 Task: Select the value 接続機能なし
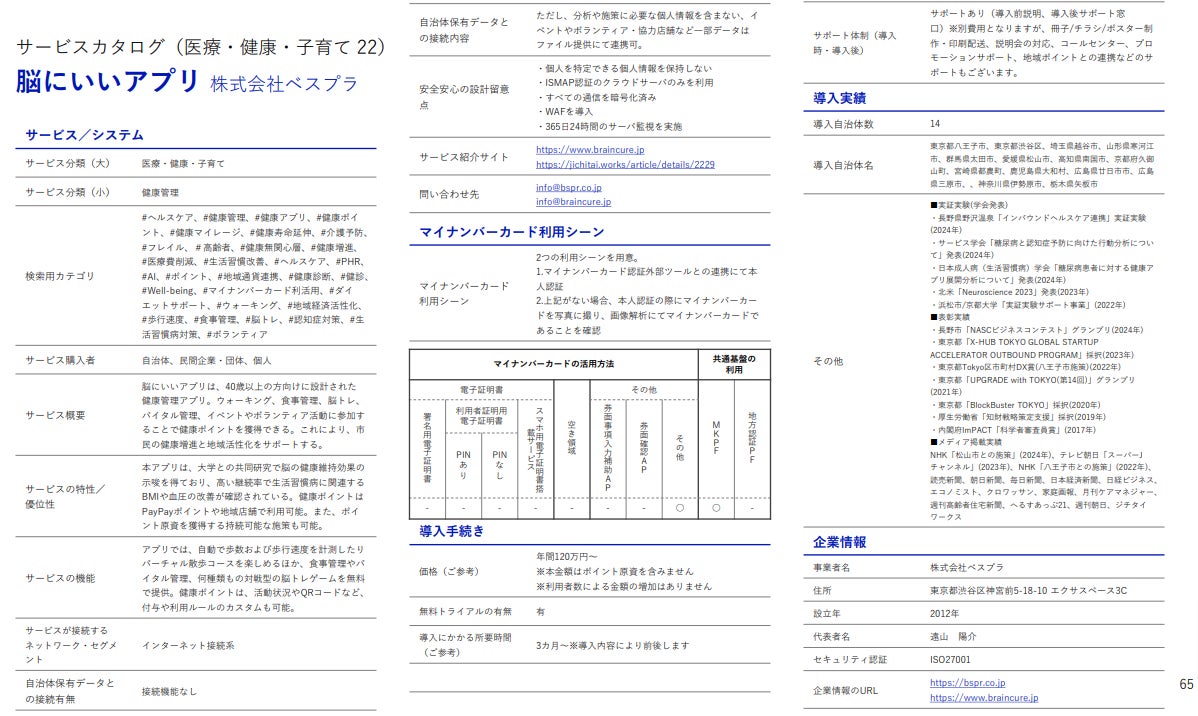pyautogui.click(x=169, y=692)
